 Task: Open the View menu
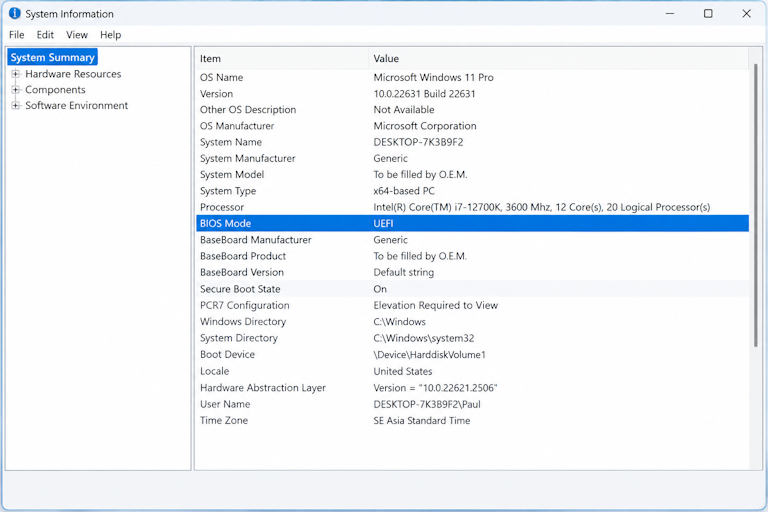click(x=77, y=35)
